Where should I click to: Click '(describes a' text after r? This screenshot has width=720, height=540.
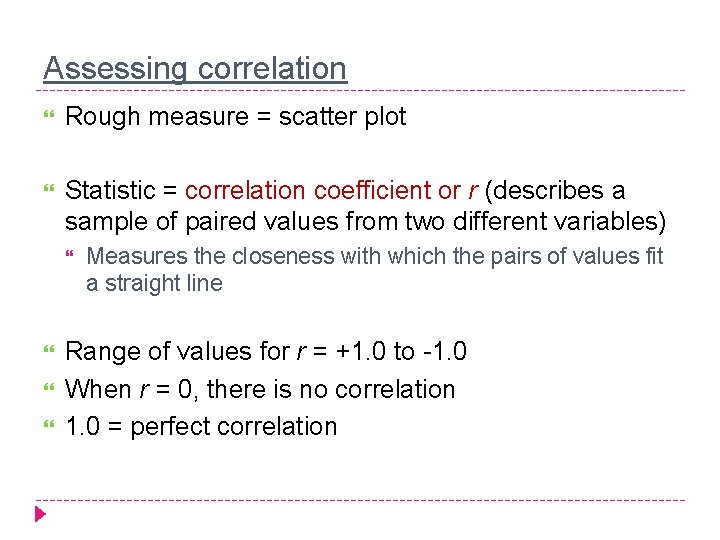[x=555, y=191]
